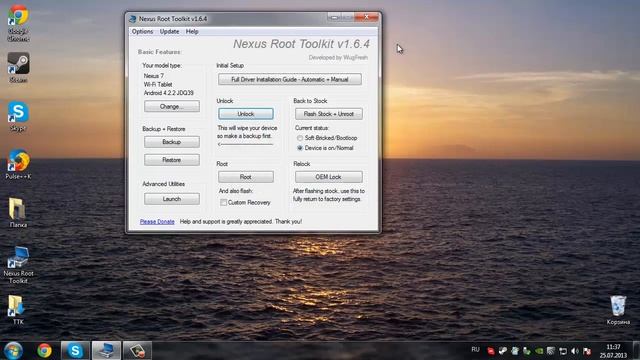Click the Backup button
The image size is (640, 360).
[172, 142]
